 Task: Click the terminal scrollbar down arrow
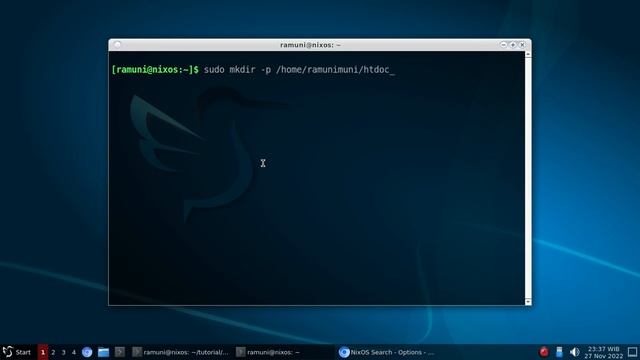[x=528, y=302]
